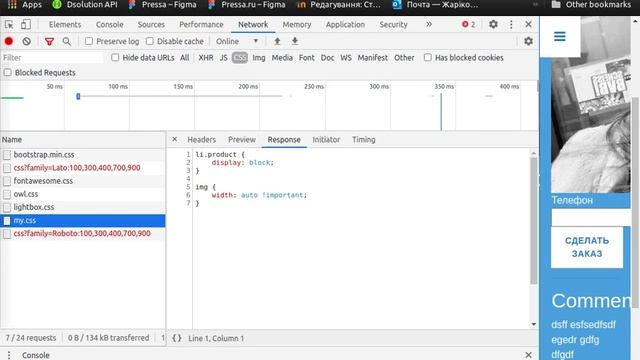Switch to the Performance tab
The width and height of the screenshot is (640, 360).
(x=201, y=24)
